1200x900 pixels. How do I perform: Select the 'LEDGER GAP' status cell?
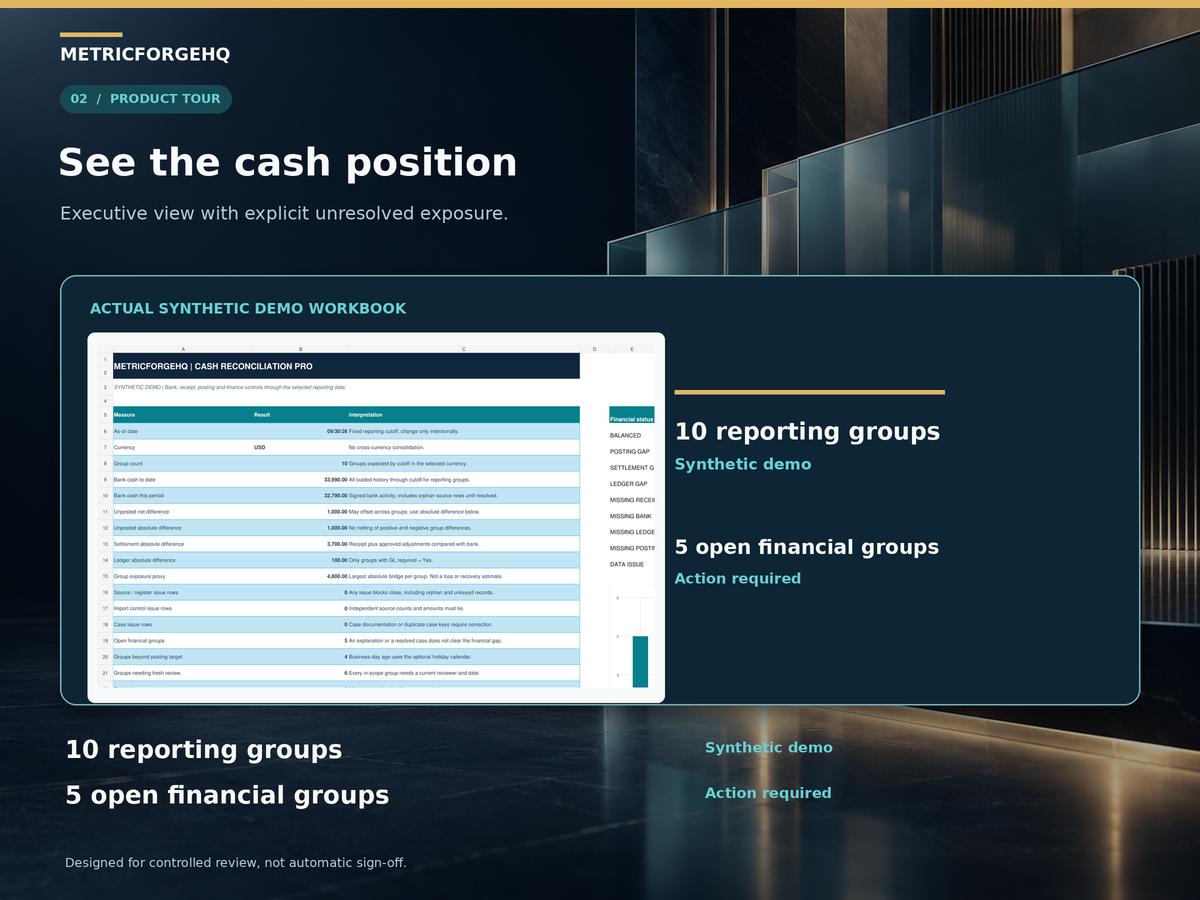coord(632,484)
